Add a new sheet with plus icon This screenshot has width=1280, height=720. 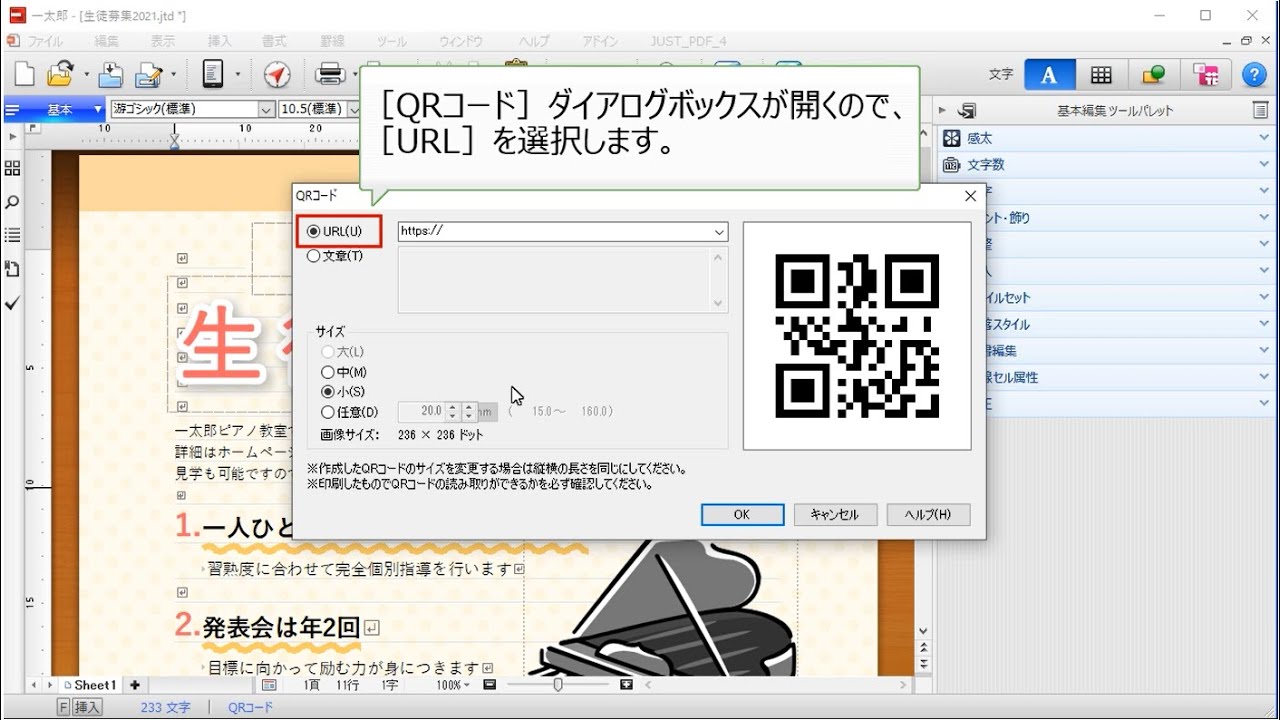coord(135,685)
